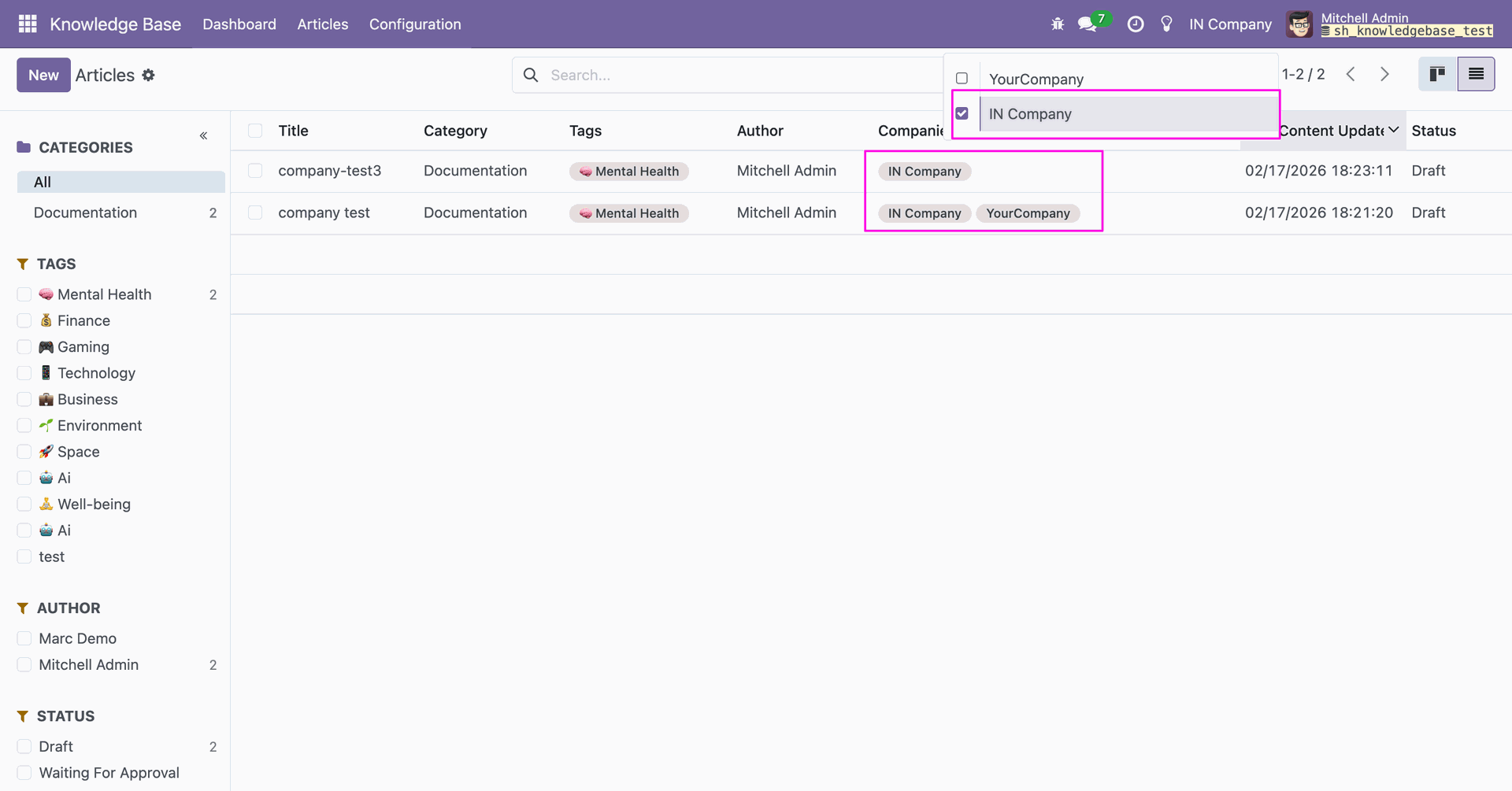
Task: Open the Configuration menu
Action: (x=415, y=24)
